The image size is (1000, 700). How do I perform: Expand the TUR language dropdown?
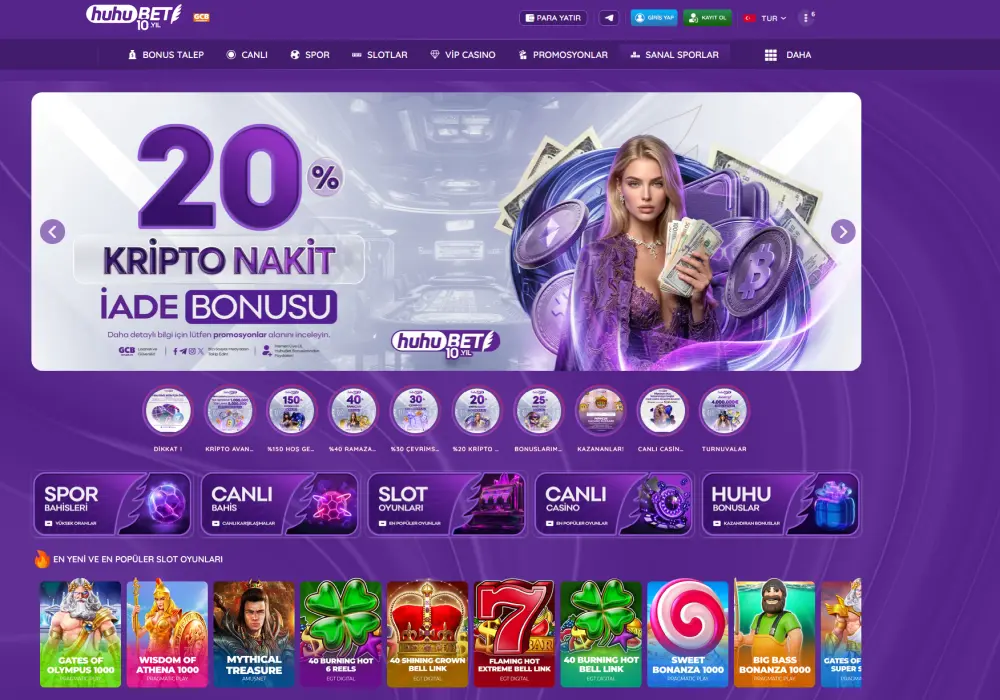click(765, 18)
